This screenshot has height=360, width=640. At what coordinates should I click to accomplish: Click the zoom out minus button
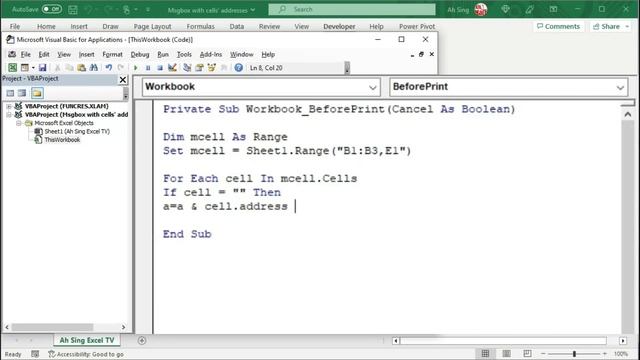pos(543,353)
